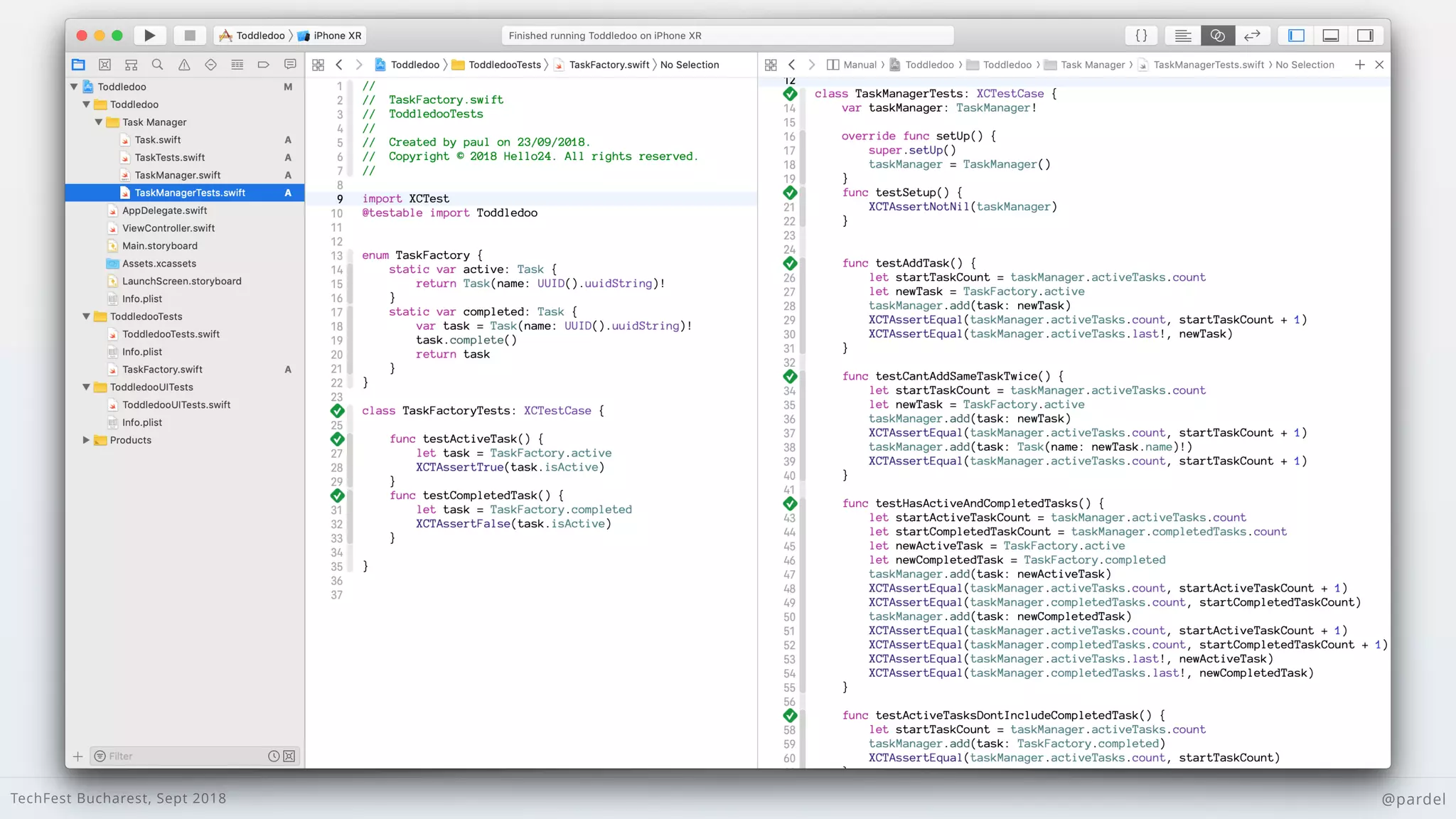Expand the Products folder
This screenshot has height=819, width=1456.
pos(86,440)
